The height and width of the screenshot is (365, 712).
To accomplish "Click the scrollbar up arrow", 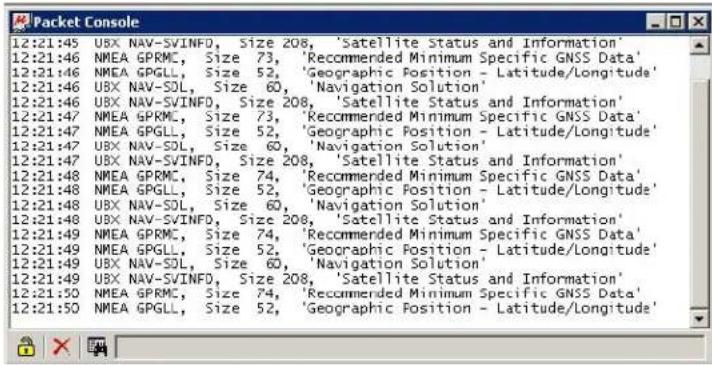I will tap(699, 45).
